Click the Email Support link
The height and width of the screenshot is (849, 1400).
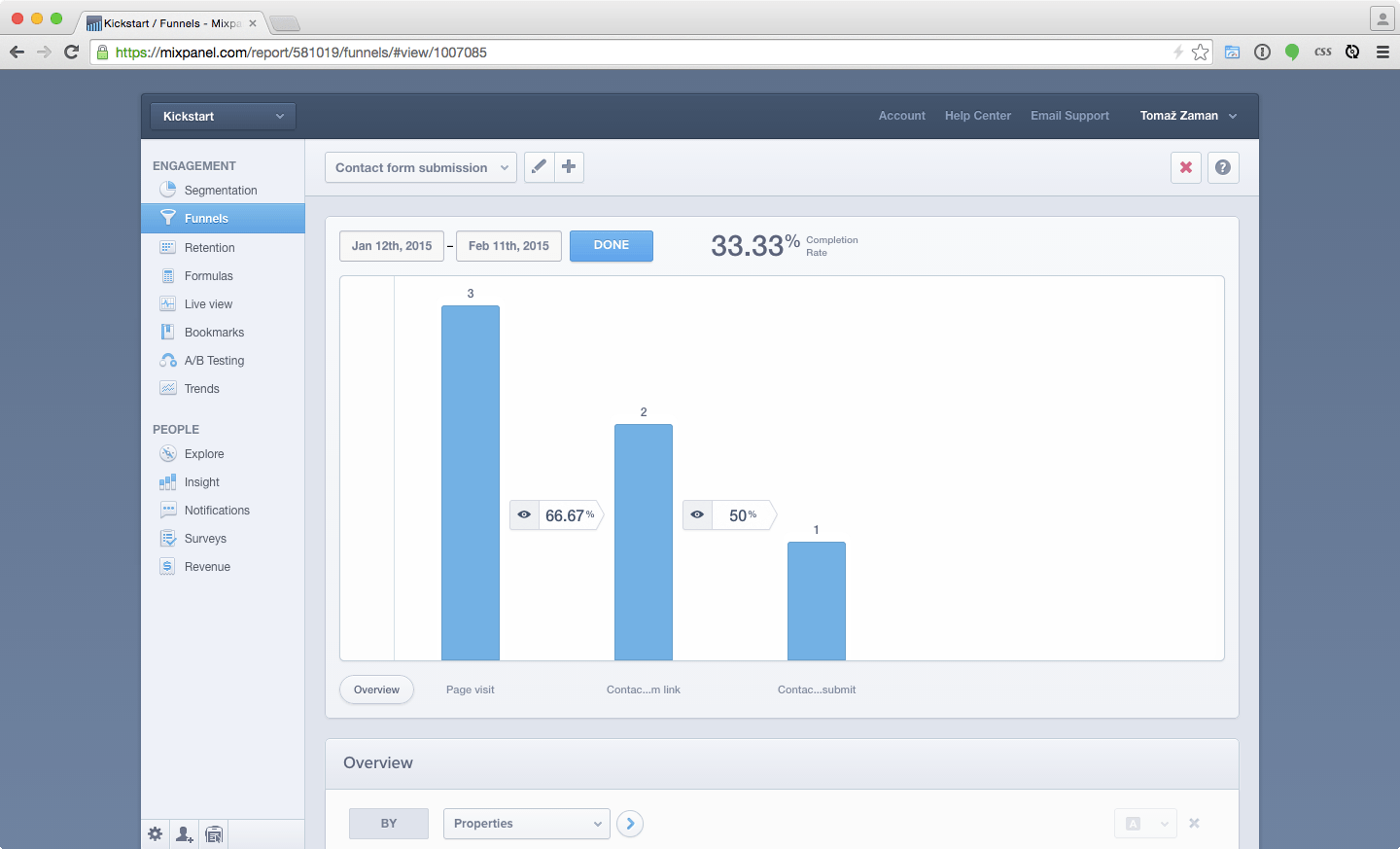click(1069, 116)
